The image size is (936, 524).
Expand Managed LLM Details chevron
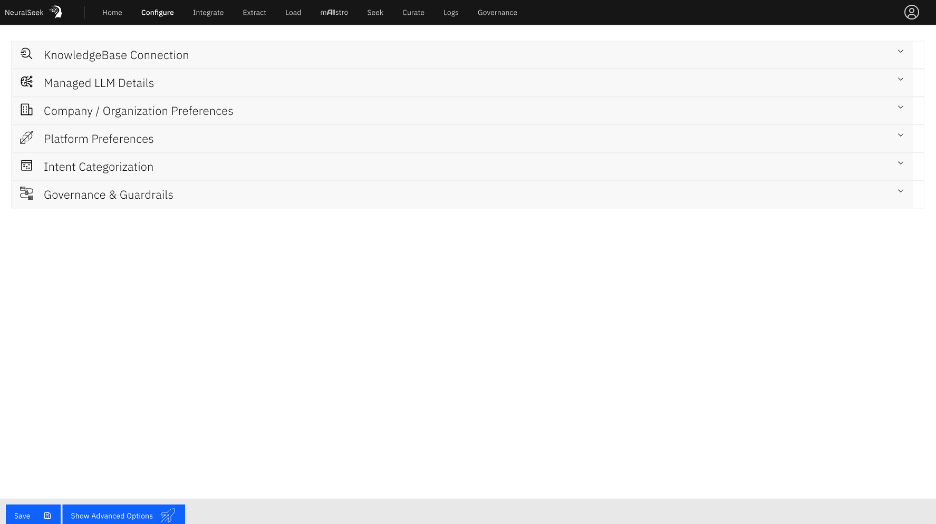pyautogui.click(x=900, y=80)
